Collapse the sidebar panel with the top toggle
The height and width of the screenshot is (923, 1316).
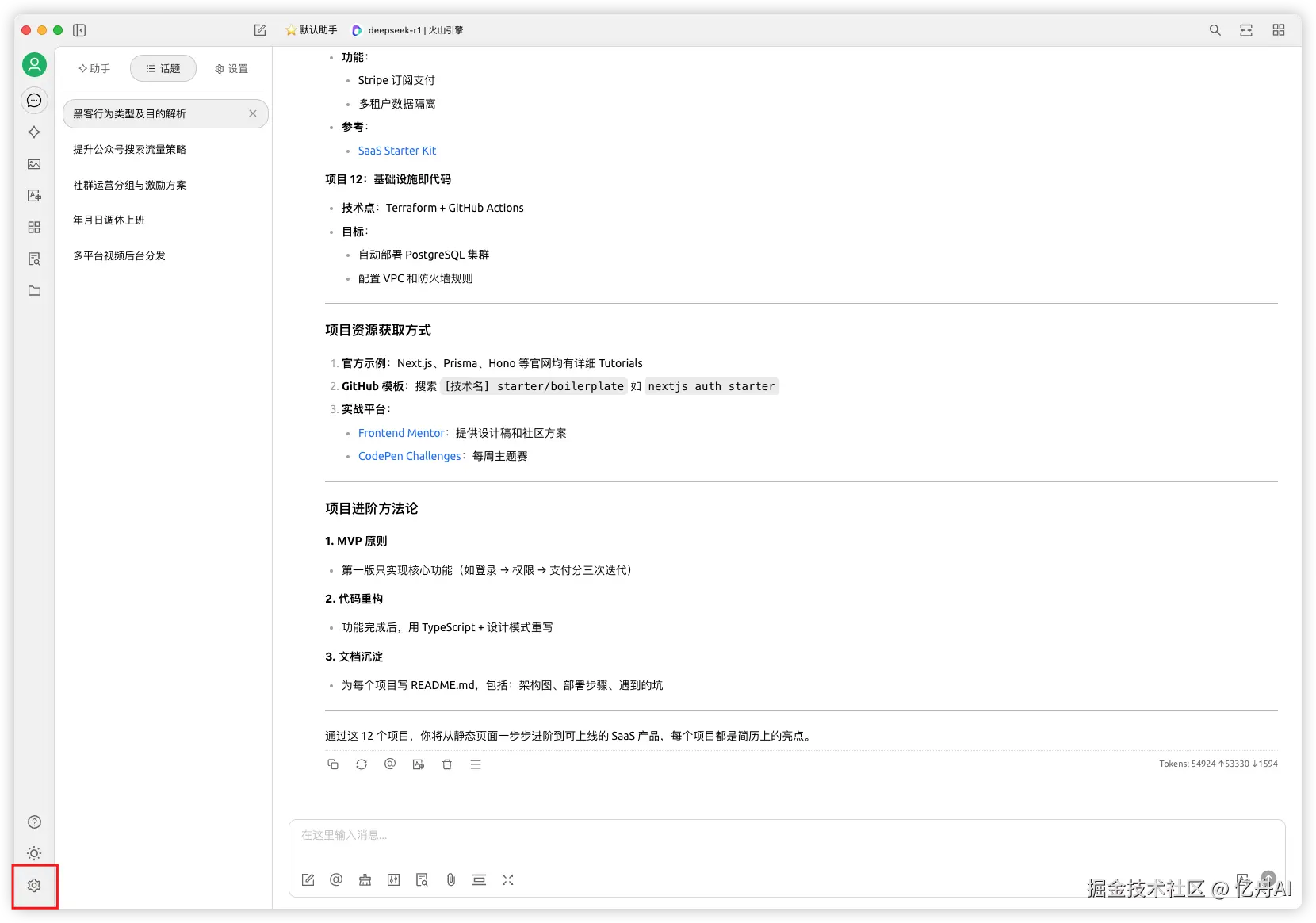click(79, 30)
